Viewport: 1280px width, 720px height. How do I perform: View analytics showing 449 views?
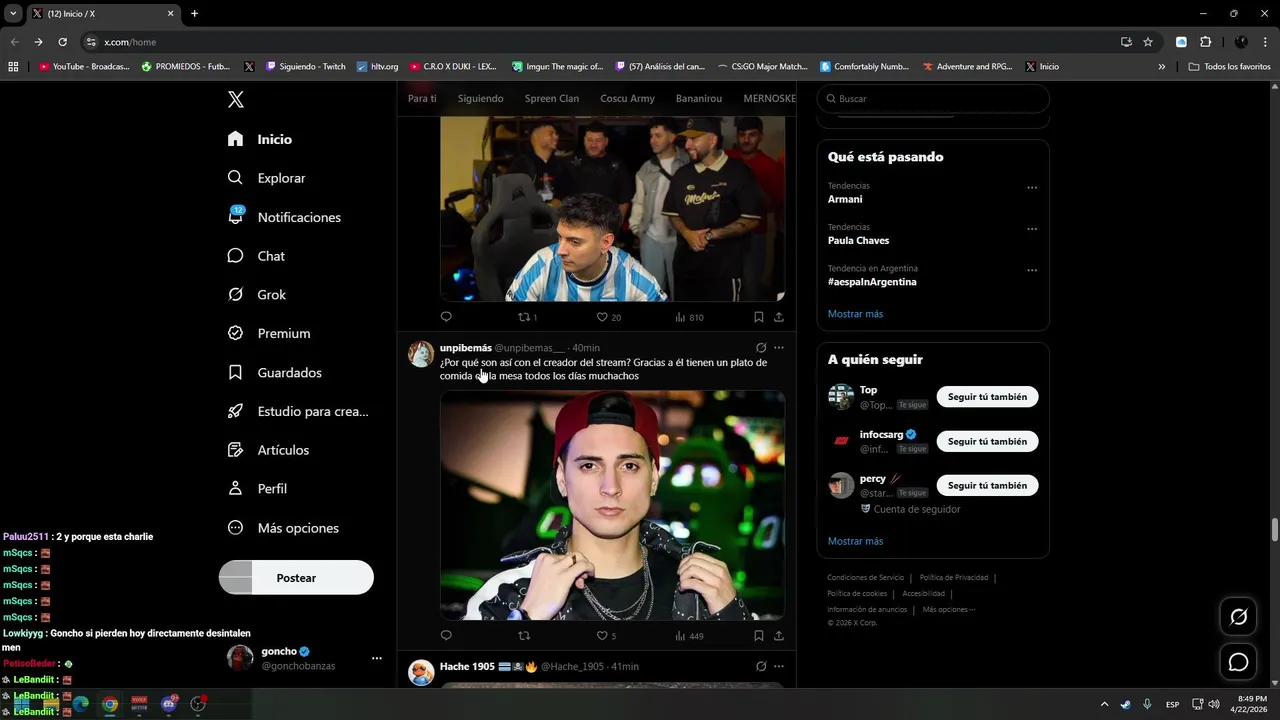(x=689, y=636)
